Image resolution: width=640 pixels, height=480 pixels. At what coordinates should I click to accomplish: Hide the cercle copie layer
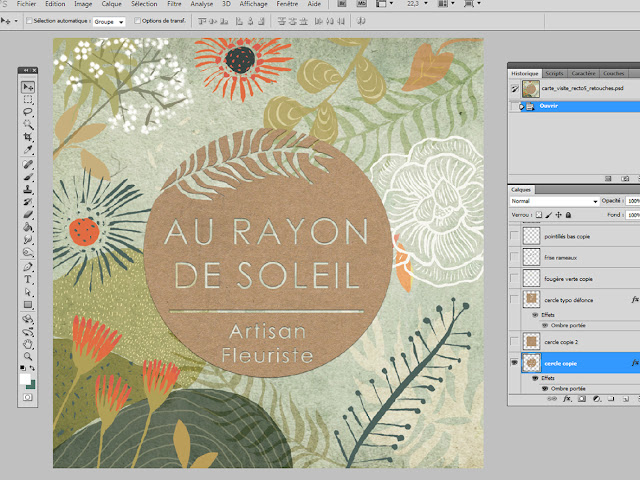[514, 362]
